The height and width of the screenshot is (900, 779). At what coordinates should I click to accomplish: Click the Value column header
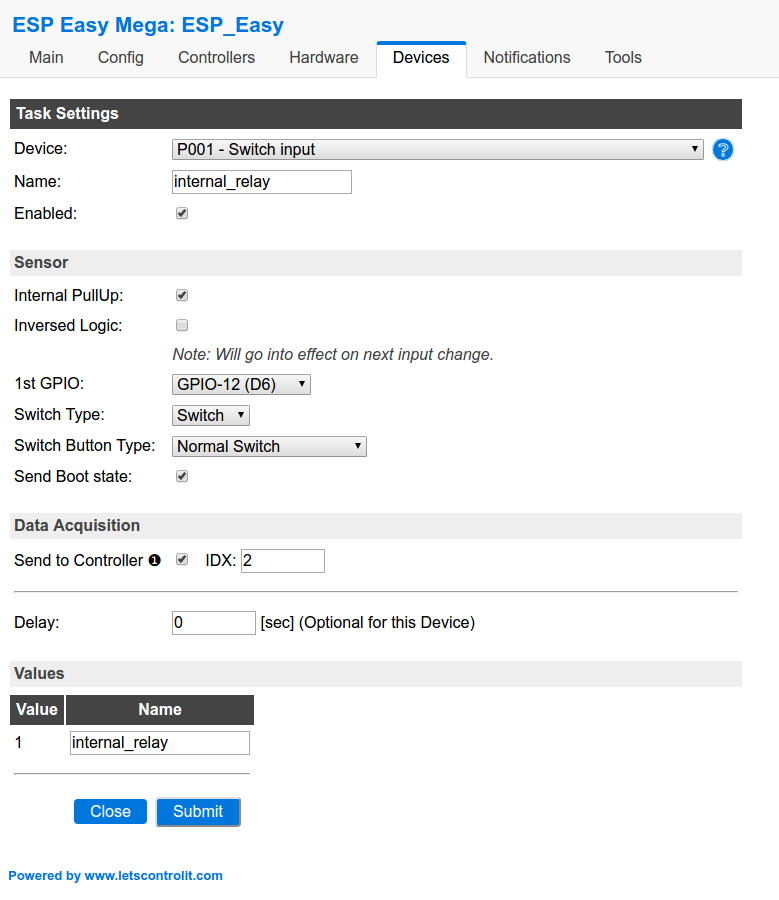coord(37,709)
